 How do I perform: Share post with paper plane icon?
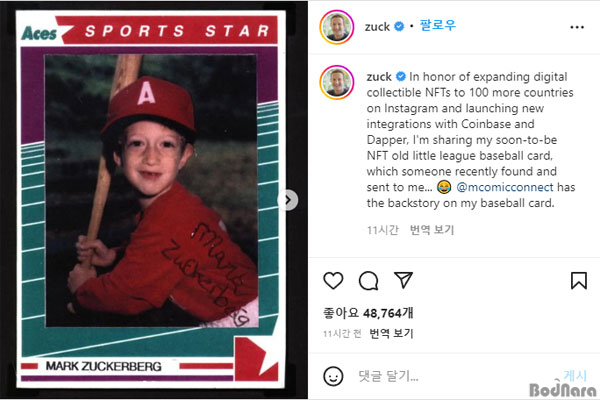tap(403, 280)
